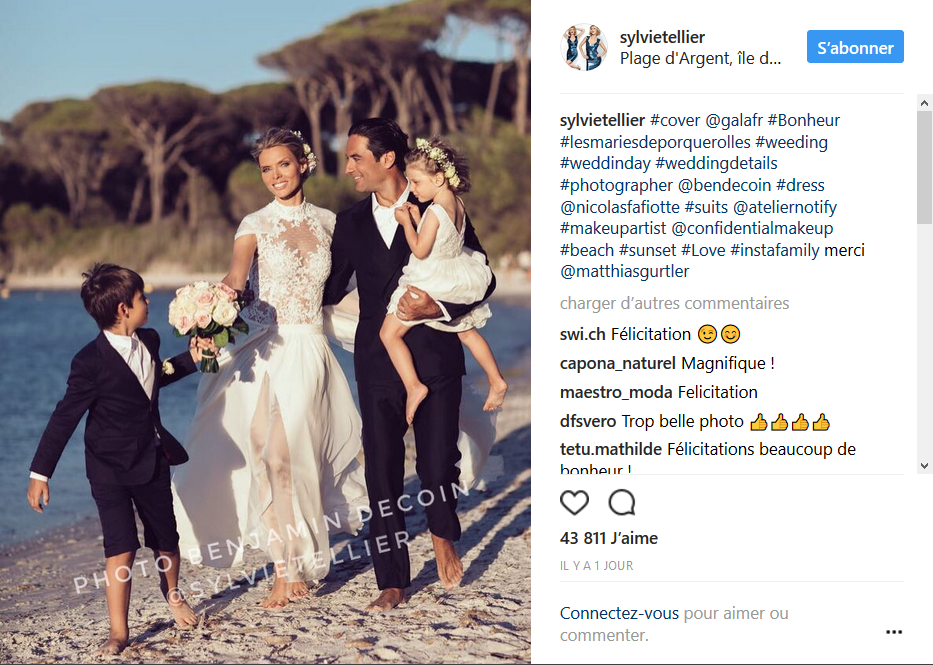Open sylvietellier profile avatar
This screenshot has width=933, height=665.
click(584, 47)
